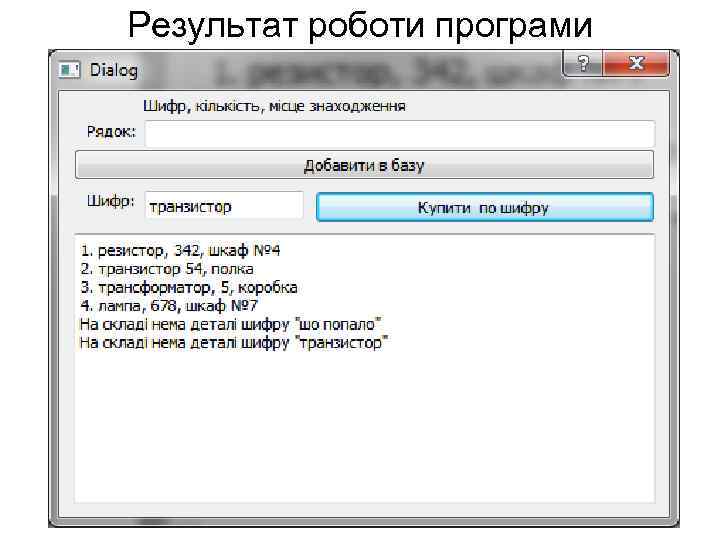Click the 'Шифр, кількість, місце знаходження' label

click(274, 107)
